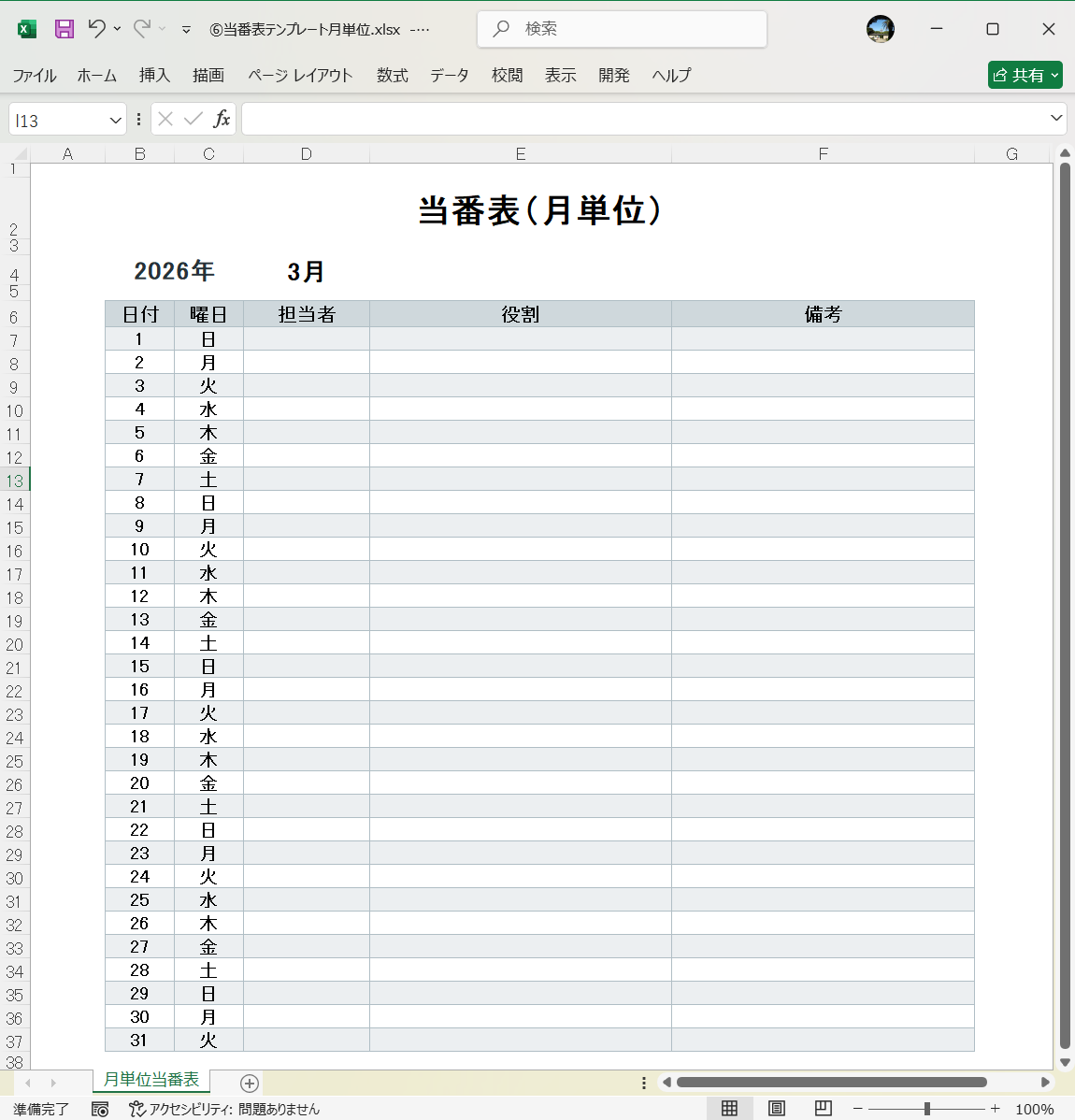The image size is (1075, 1120).
Task: Open the Undo history dropdown arrow
Action: (x=117, y=29)
